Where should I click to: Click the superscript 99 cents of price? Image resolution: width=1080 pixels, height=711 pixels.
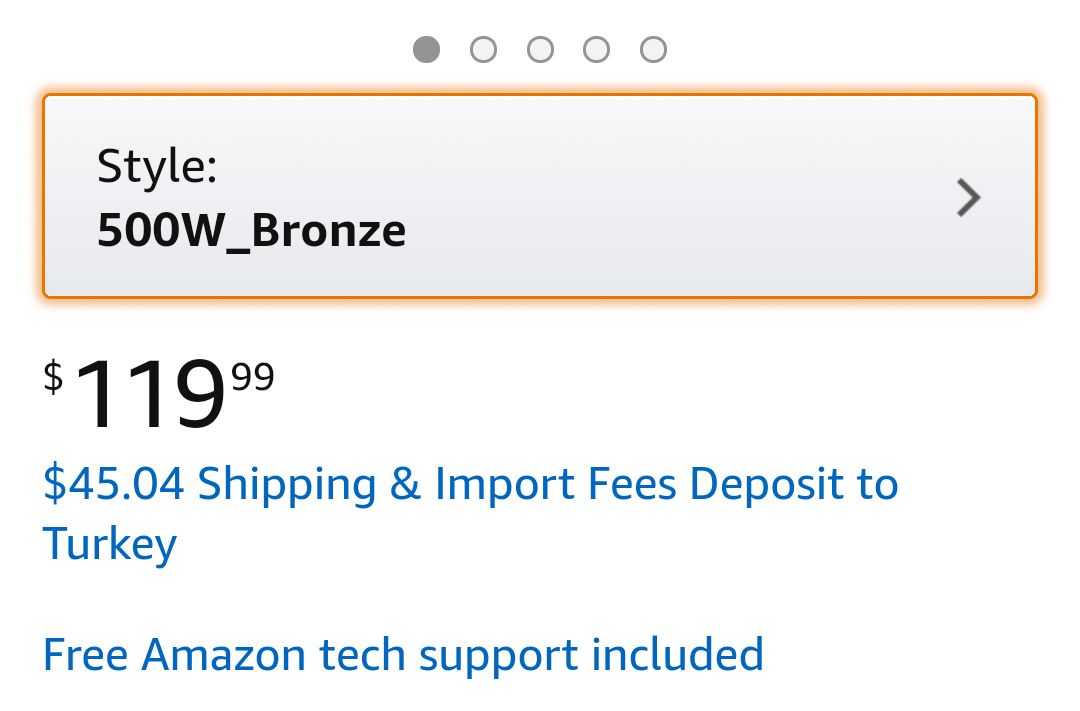[253, 378]
